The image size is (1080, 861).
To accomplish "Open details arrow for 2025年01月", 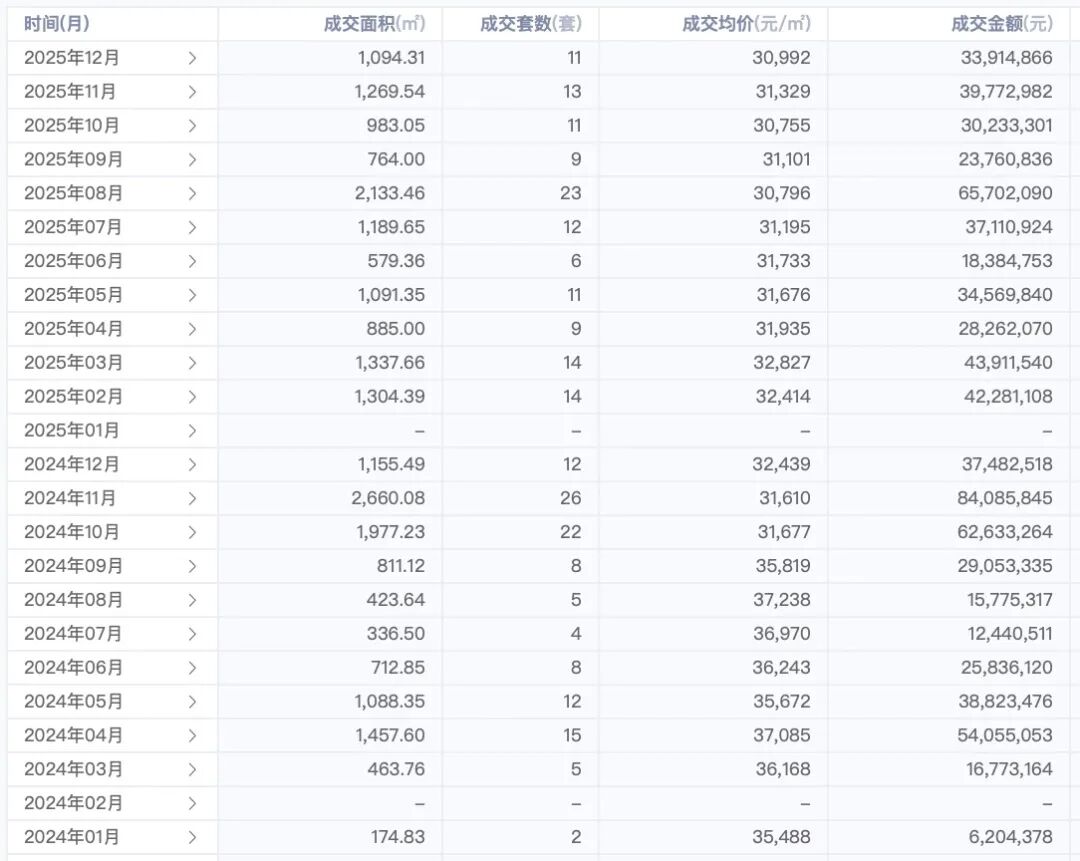I will [x=192, y=431].
